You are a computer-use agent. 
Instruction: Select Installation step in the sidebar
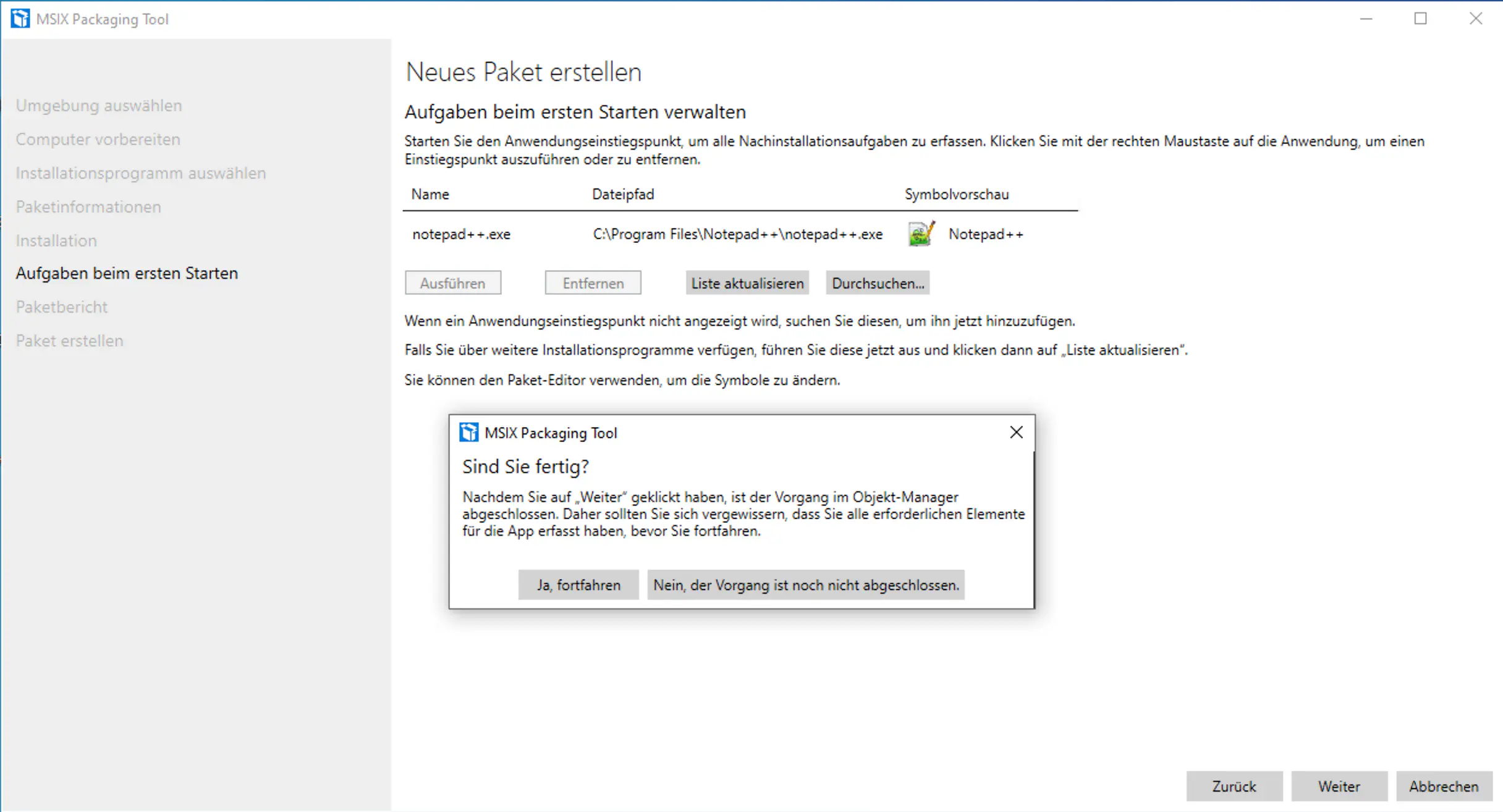[56, 240]
